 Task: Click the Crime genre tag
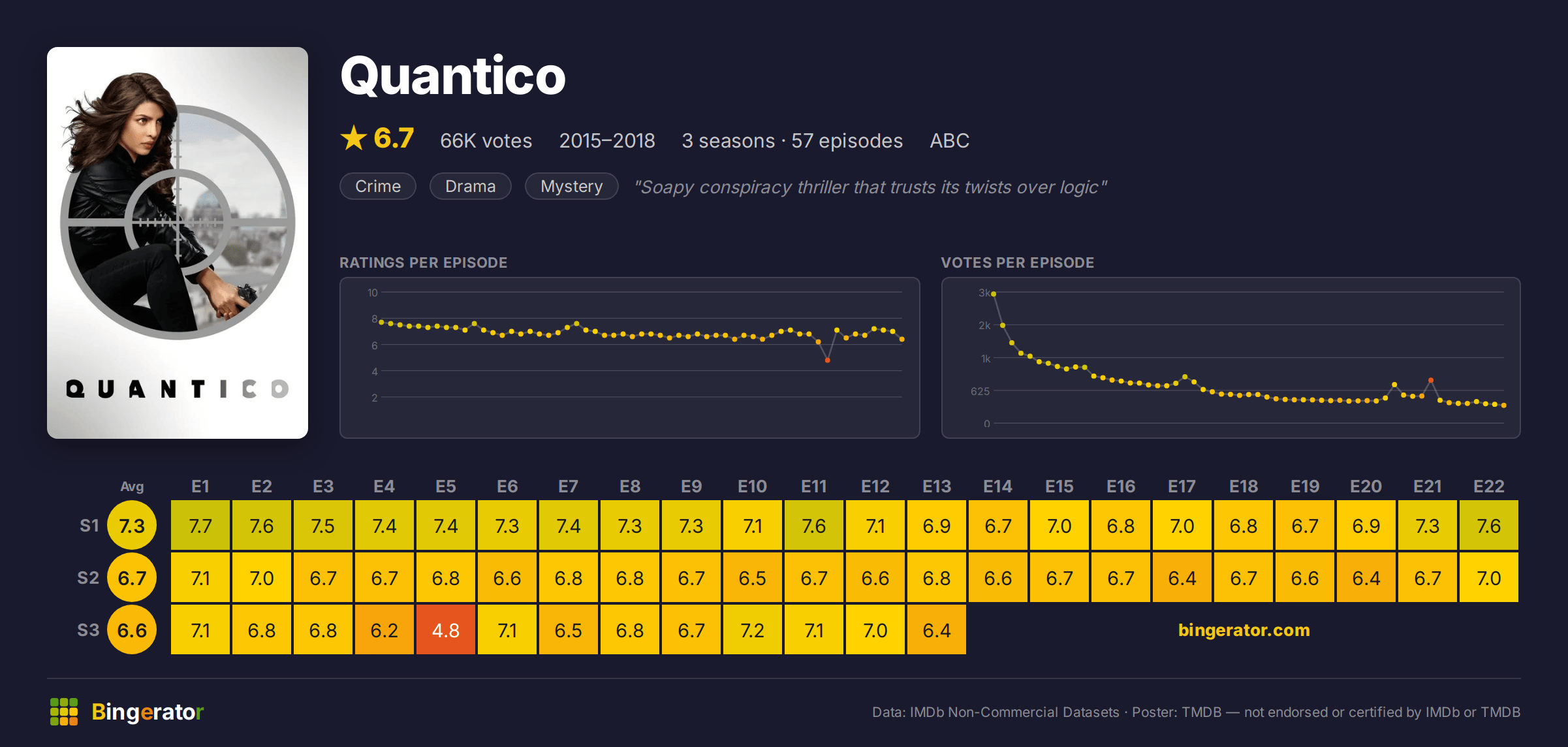(378, 186)
